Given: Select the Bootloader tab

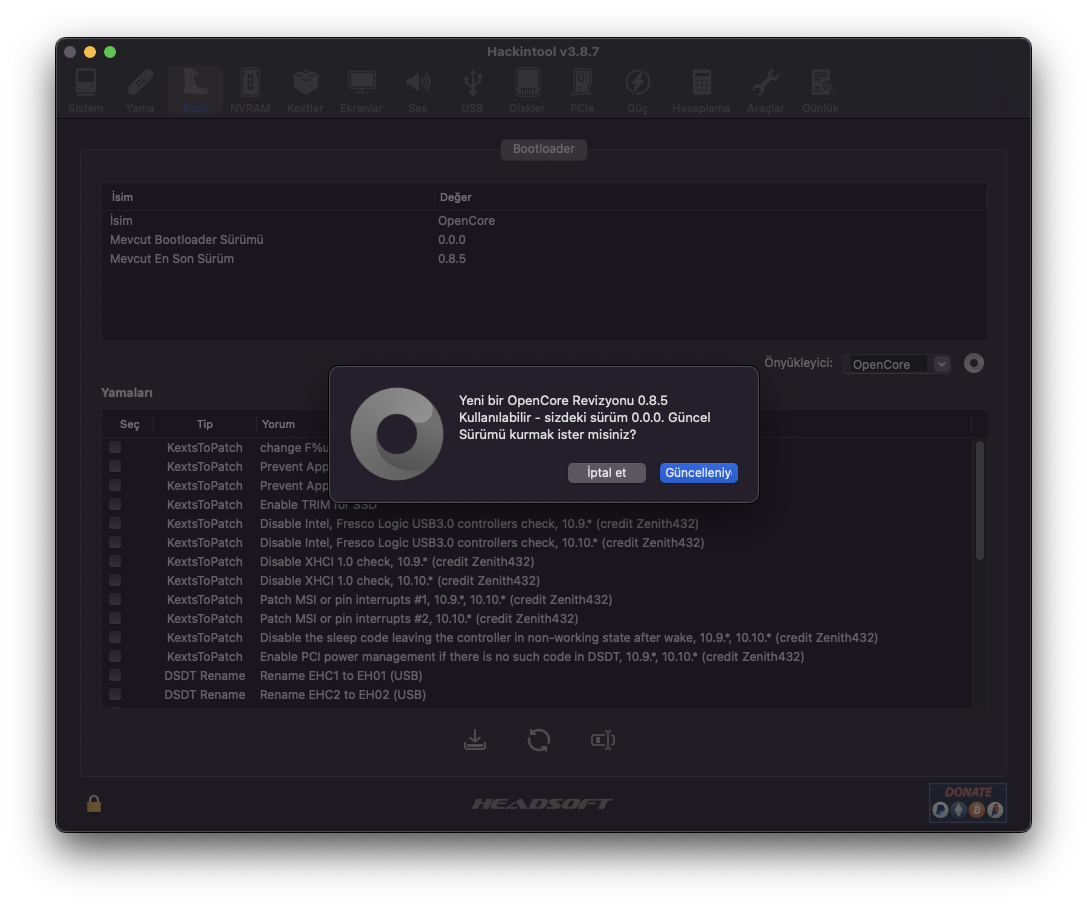Looking at the screenshot, I should pos(543,149).
